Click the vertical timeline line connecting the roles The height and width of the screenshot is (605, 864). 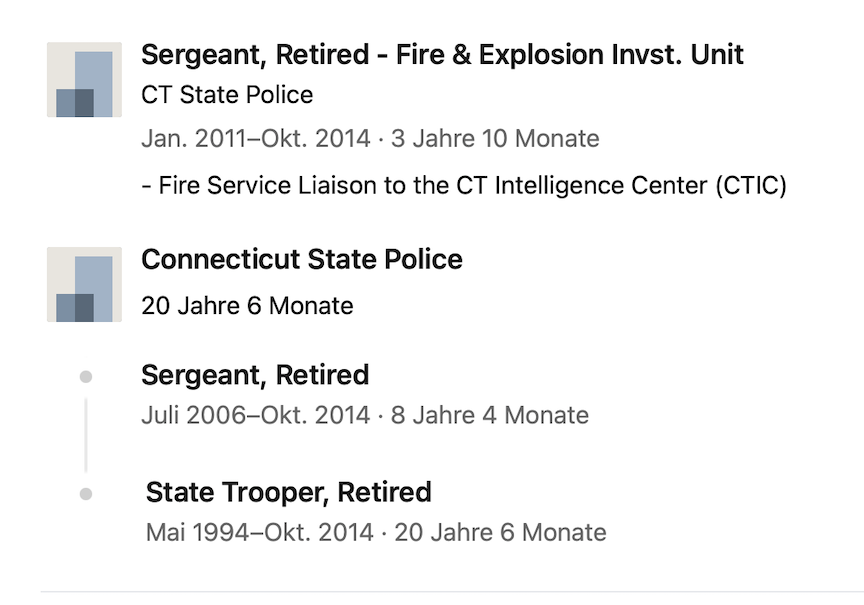point(86,435)
